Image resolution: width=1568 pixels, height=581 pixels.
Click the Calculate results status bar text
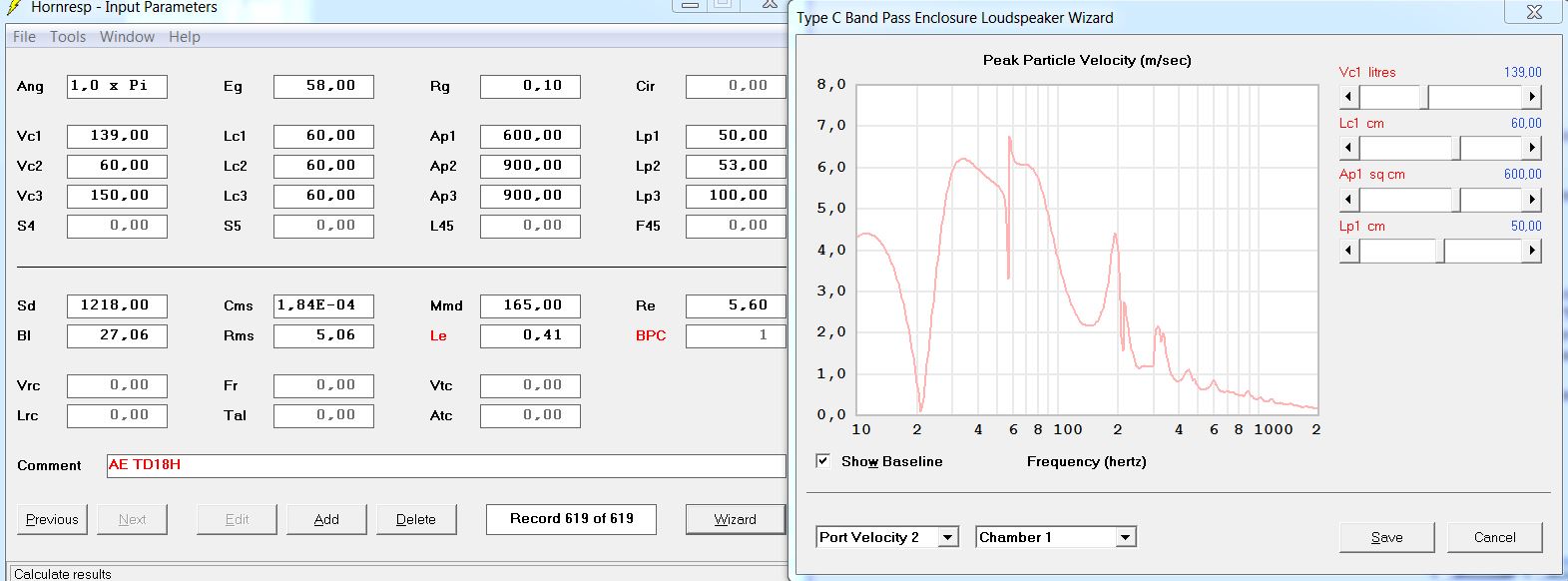[x=63, y=574]
